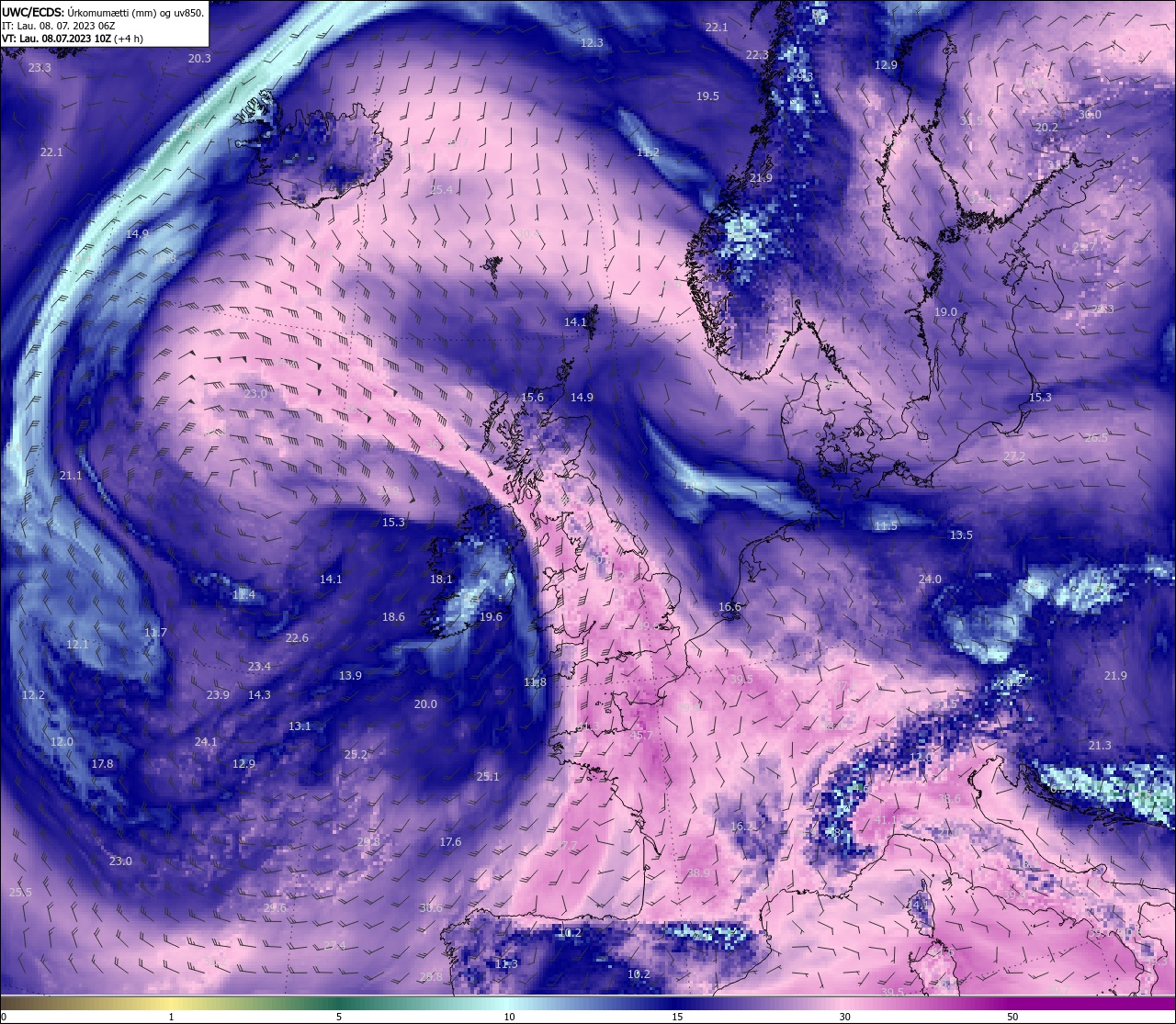The image size is (1176, 1024).
Task: Click the map value 12.0
Action: click(x=62, y=742)
